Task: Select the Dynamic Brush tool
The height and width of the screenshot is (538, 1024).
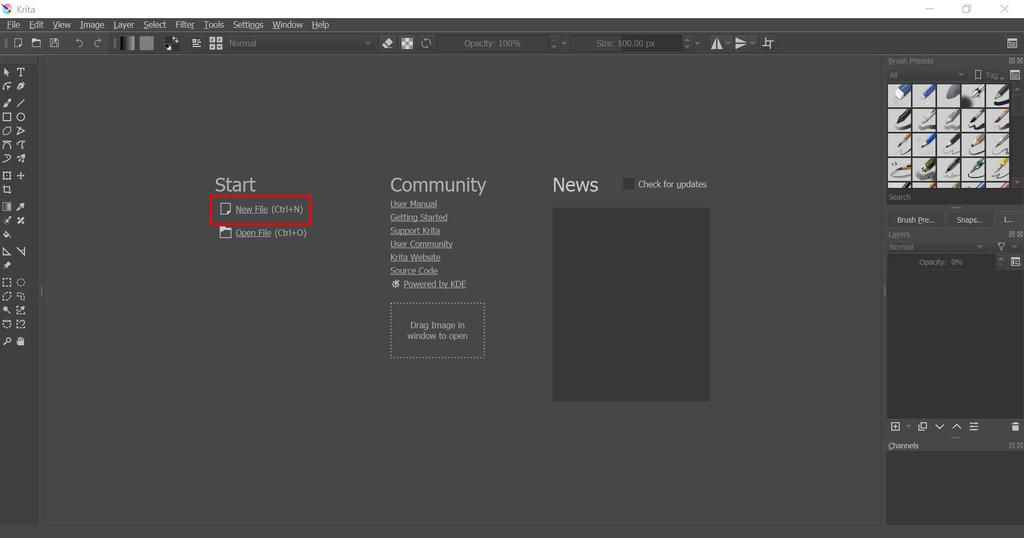Action: 7,159
